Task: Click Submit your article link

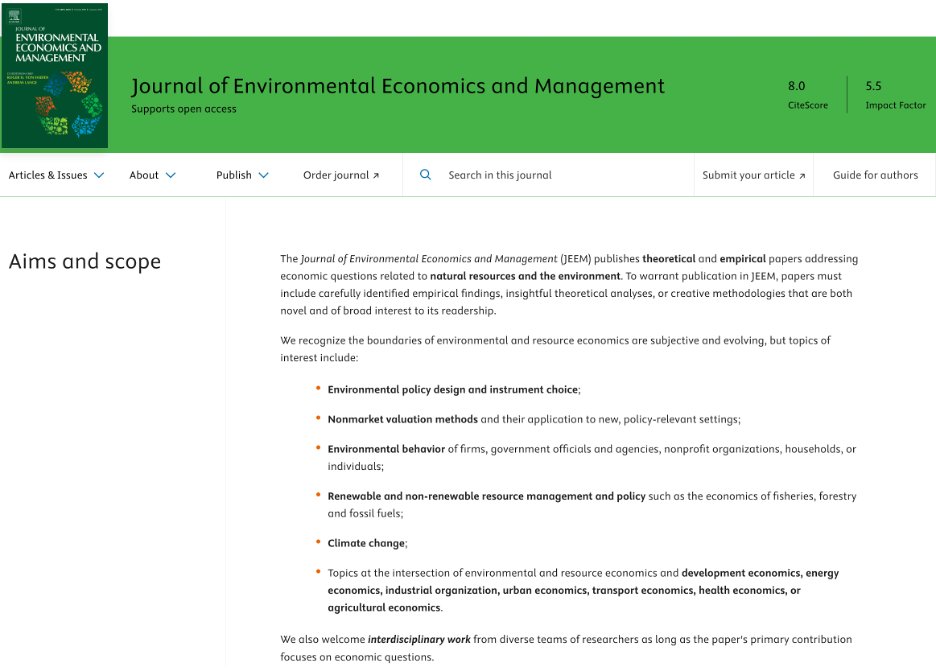Action: click(753, 176)
